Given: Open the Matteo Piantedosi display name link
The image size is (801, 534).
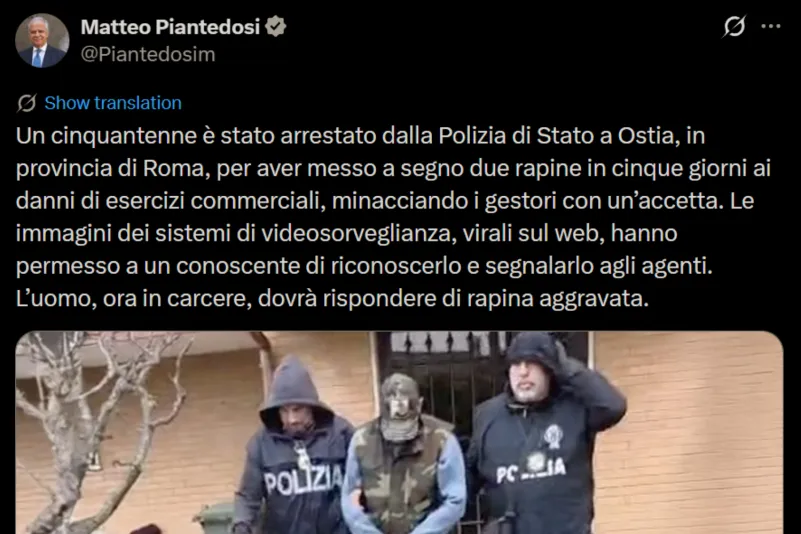Looking at the screenshot, I should tap(170, 27).
